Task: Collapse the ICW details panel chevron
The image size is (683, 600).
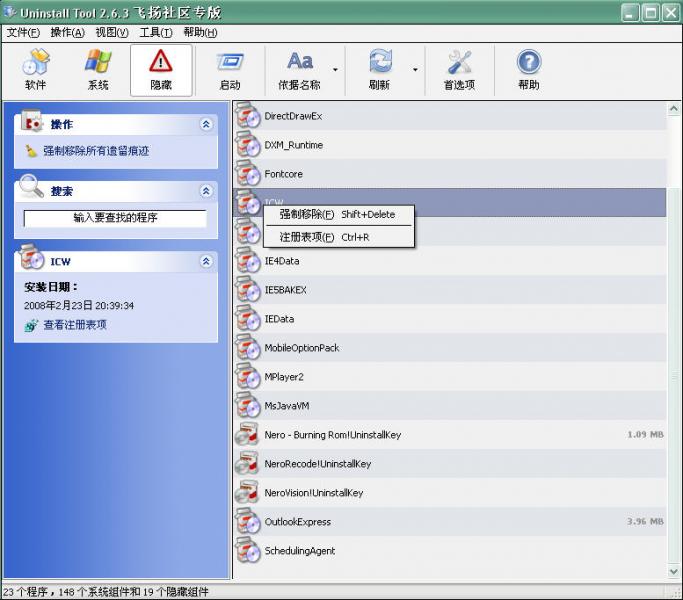Action: pos(206,261)
